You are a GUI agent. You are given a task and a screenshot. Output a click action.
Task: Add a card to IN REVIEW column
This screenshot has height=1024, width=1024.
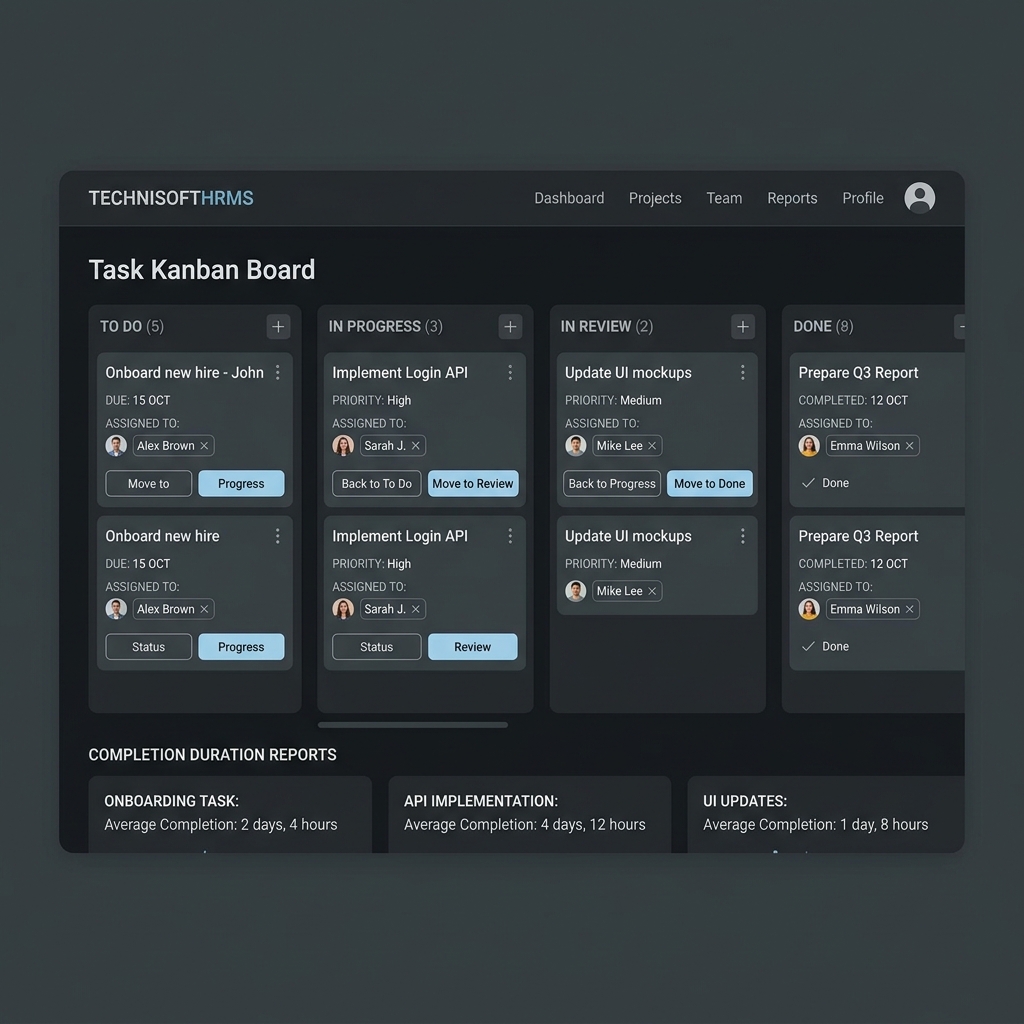click(x=743, y=327)
